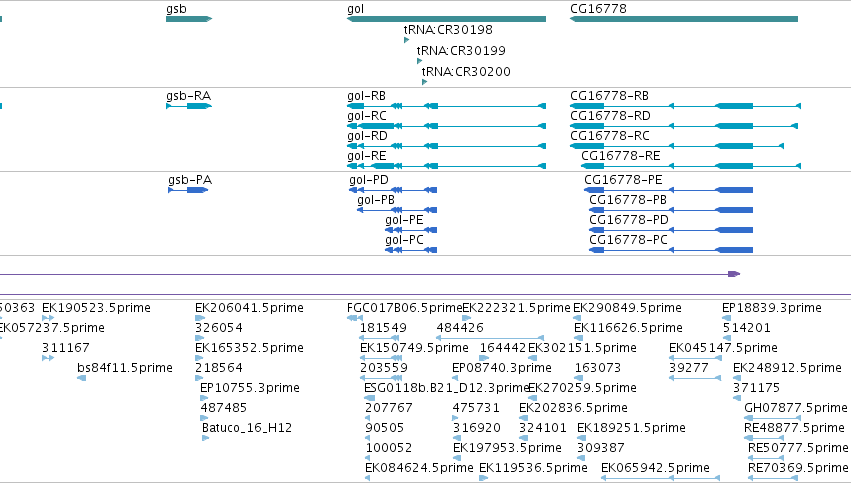This screenshot has height=483, width=851.
Task: Click the 203559 feature label
Action: pyautogui.click(x=384, y=368)
